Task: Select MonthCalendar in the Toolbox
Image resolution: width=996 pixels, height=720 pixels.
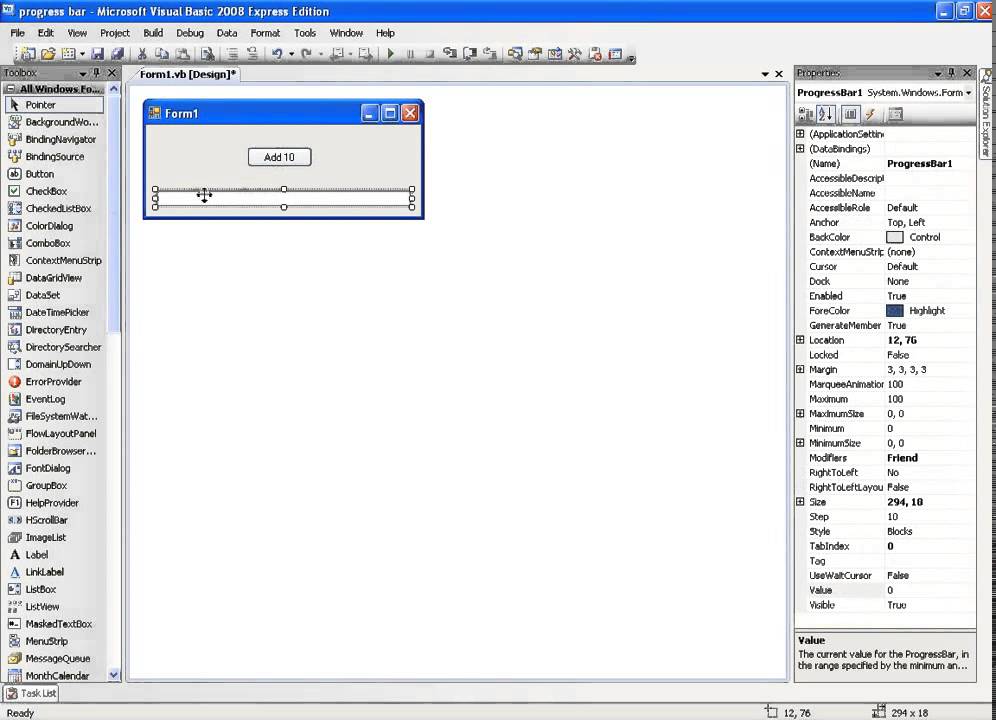Action: [x=55, y=676]
